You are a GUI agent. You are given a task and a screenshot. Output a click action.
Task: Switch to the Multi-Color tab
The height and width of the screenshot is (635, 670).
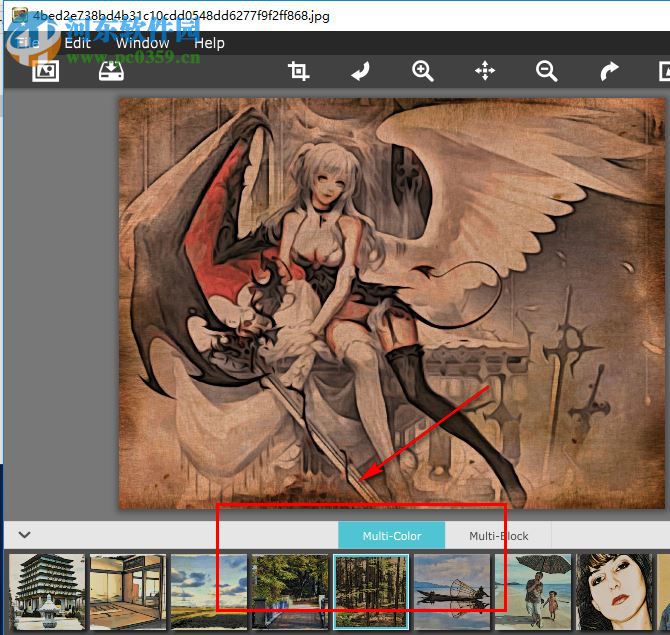(x=392, y=535)
